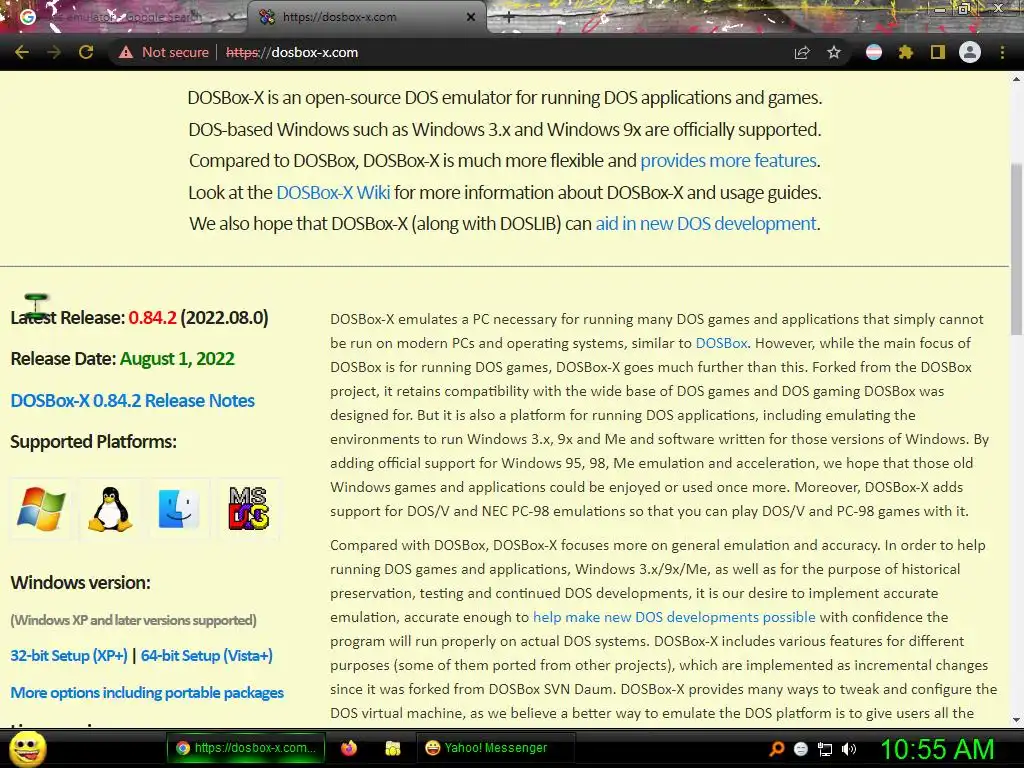Click the scrollbar down arrow
Screen dimensions: 1024x768
tap(1016, 720)
